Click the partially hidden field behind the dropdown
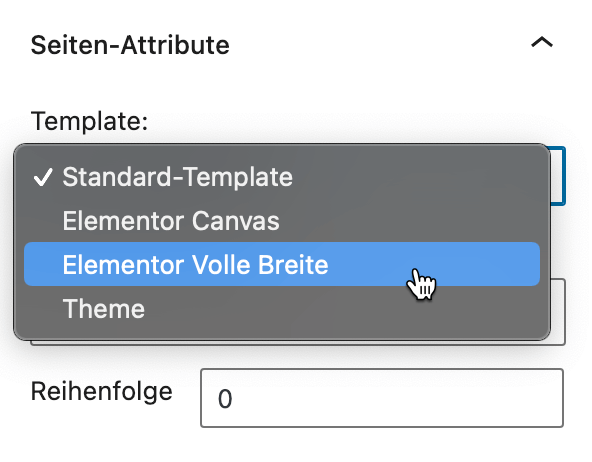This screenshot has height=462, width=592. tap(558, 312)
